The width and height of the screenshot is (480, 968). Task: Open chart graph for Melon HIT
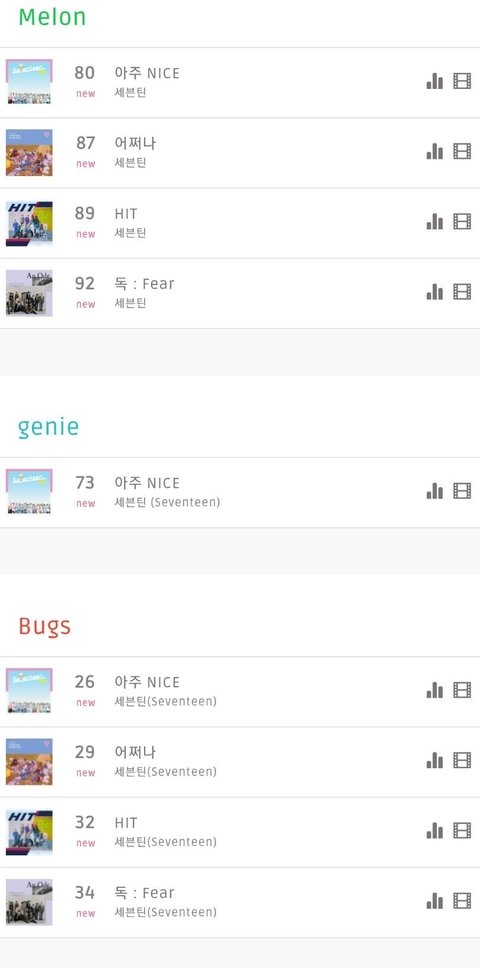[434, 222]
